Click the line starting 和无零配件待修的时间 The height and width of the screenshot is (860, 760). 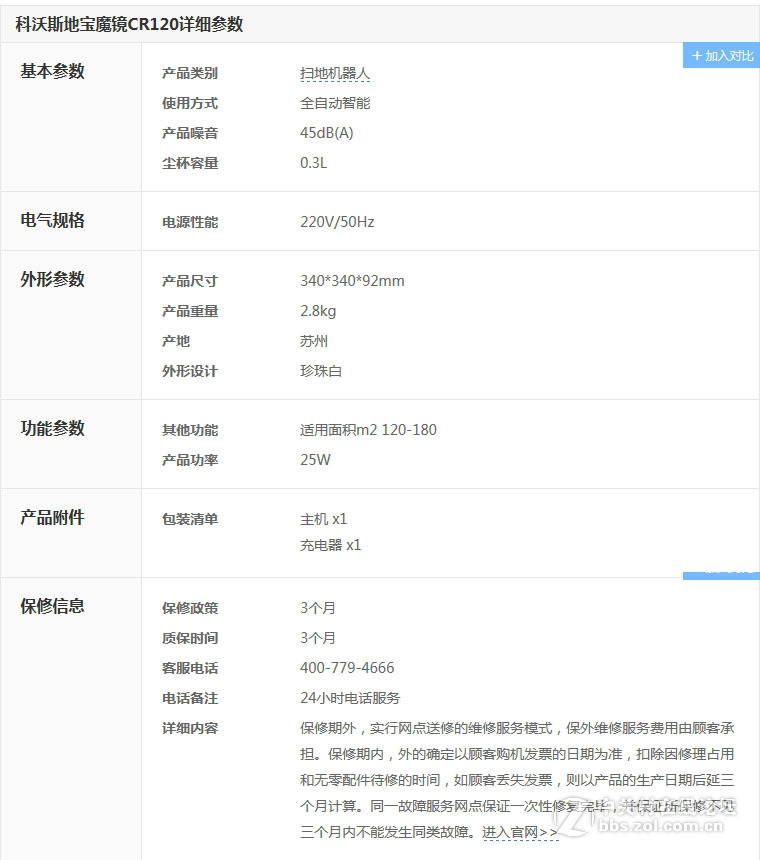517,780
